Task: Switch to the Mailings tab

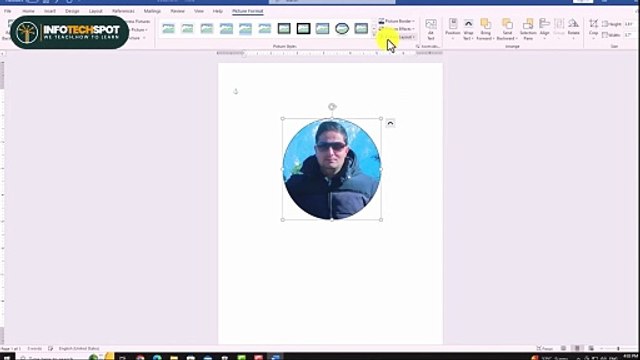Action: pyautogui.click(x=152, y=11)
